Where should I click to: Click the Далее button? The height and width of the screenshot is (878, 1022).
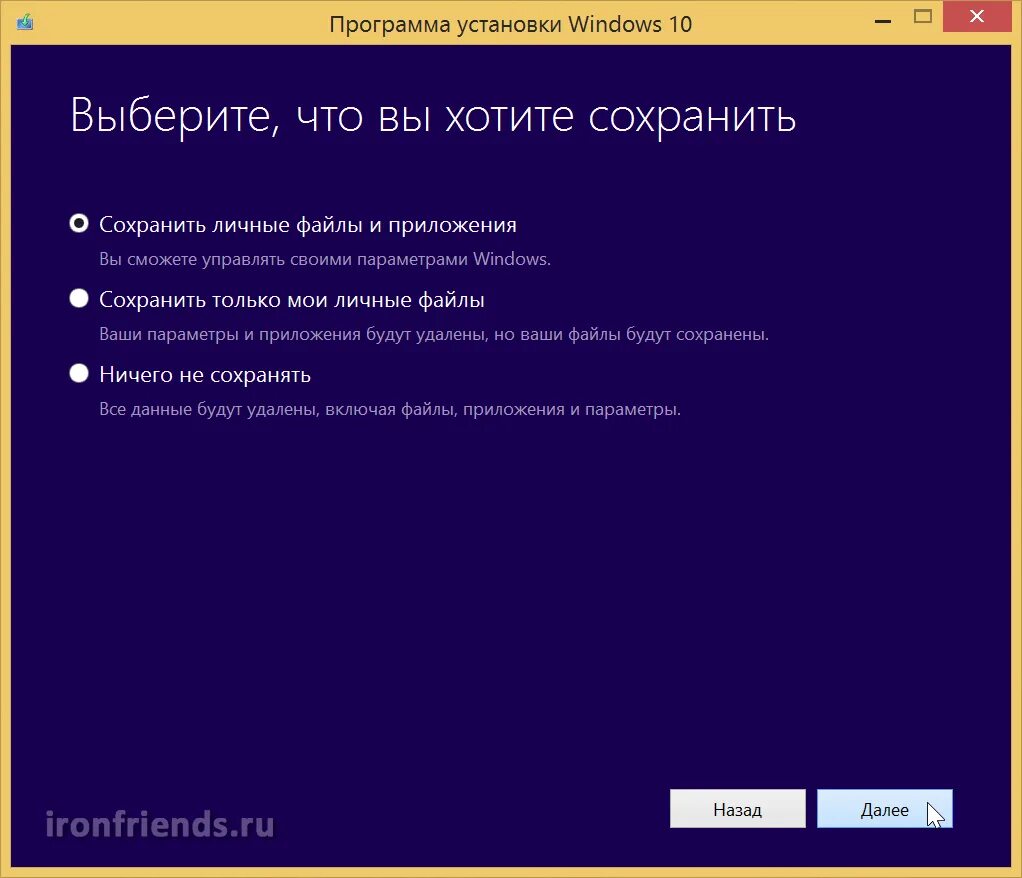(x=884, y=809)
